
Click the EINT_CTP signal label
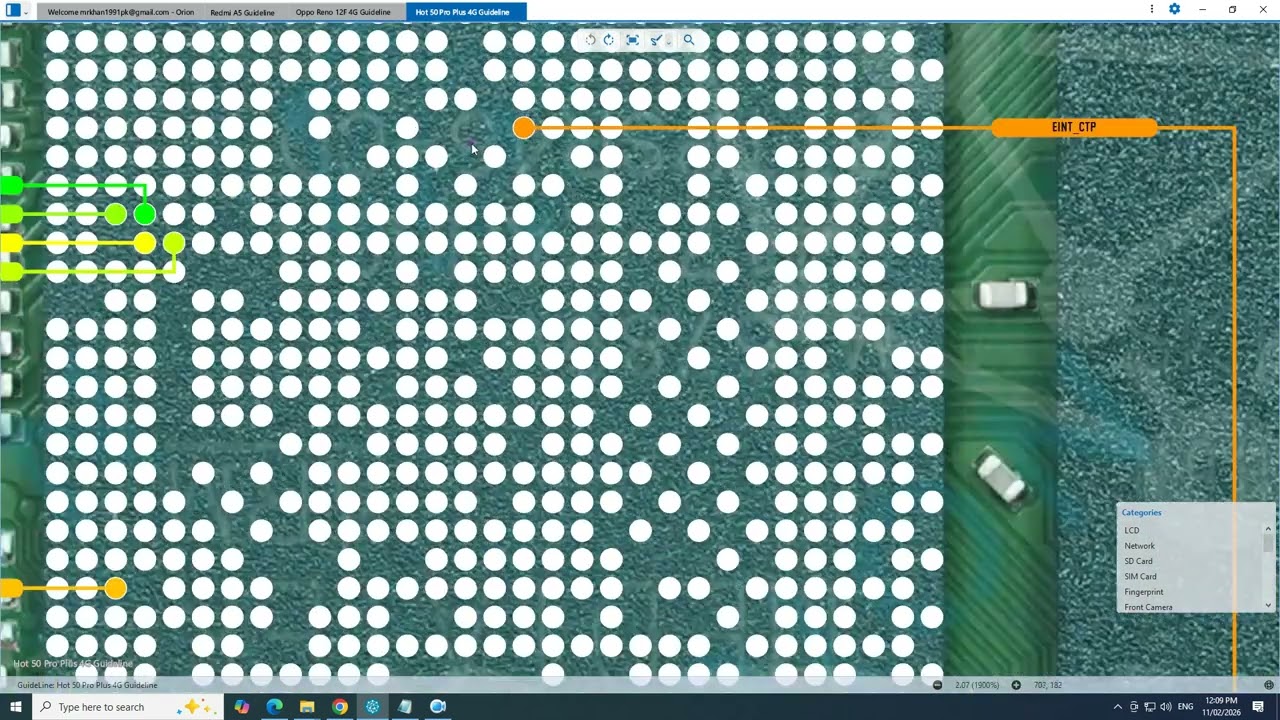coord(1074,127)
